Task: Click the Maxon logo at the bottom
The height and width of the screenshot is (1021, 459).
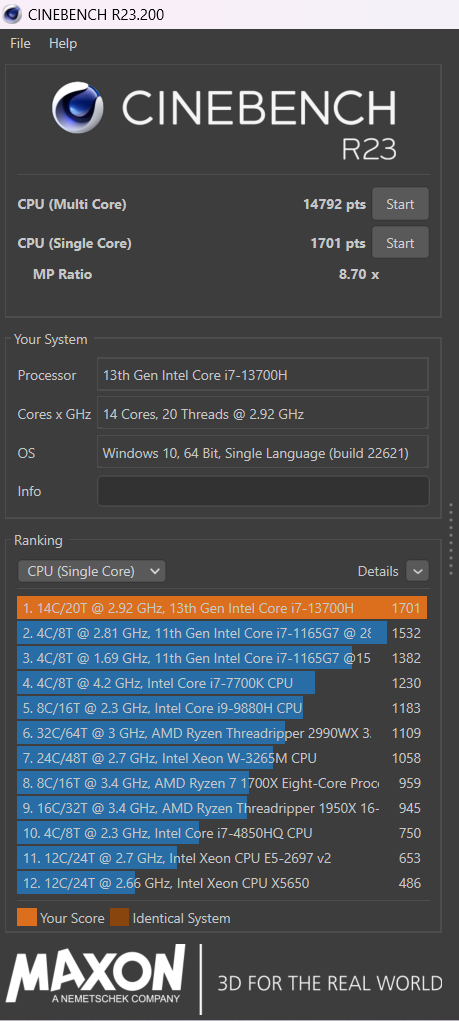Action: click(96, 975)
